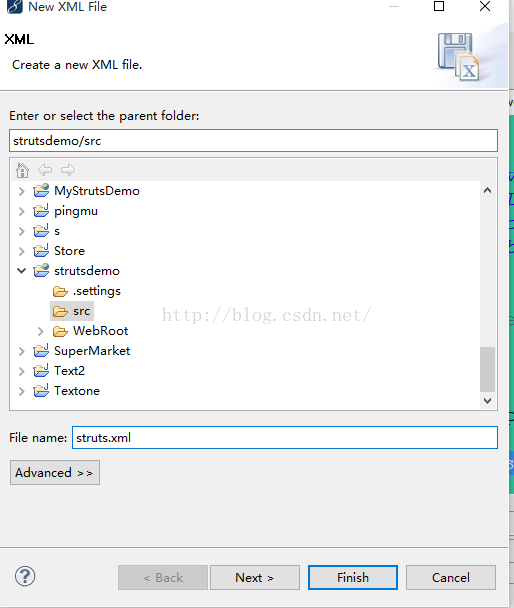Expand the Textone project node
This screenshot has width=514, height=608.
tap(22, 391)
